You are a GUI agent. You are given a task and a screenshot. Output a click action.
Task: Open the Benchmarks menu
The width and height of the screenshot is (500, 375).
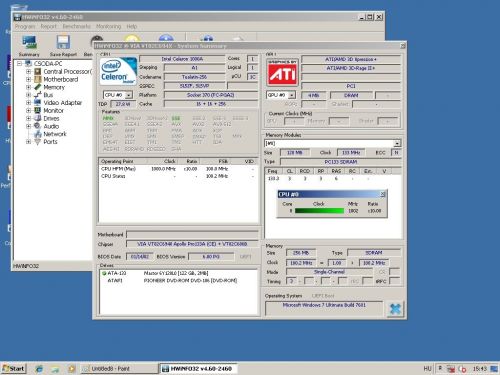[x=76, y=26]
